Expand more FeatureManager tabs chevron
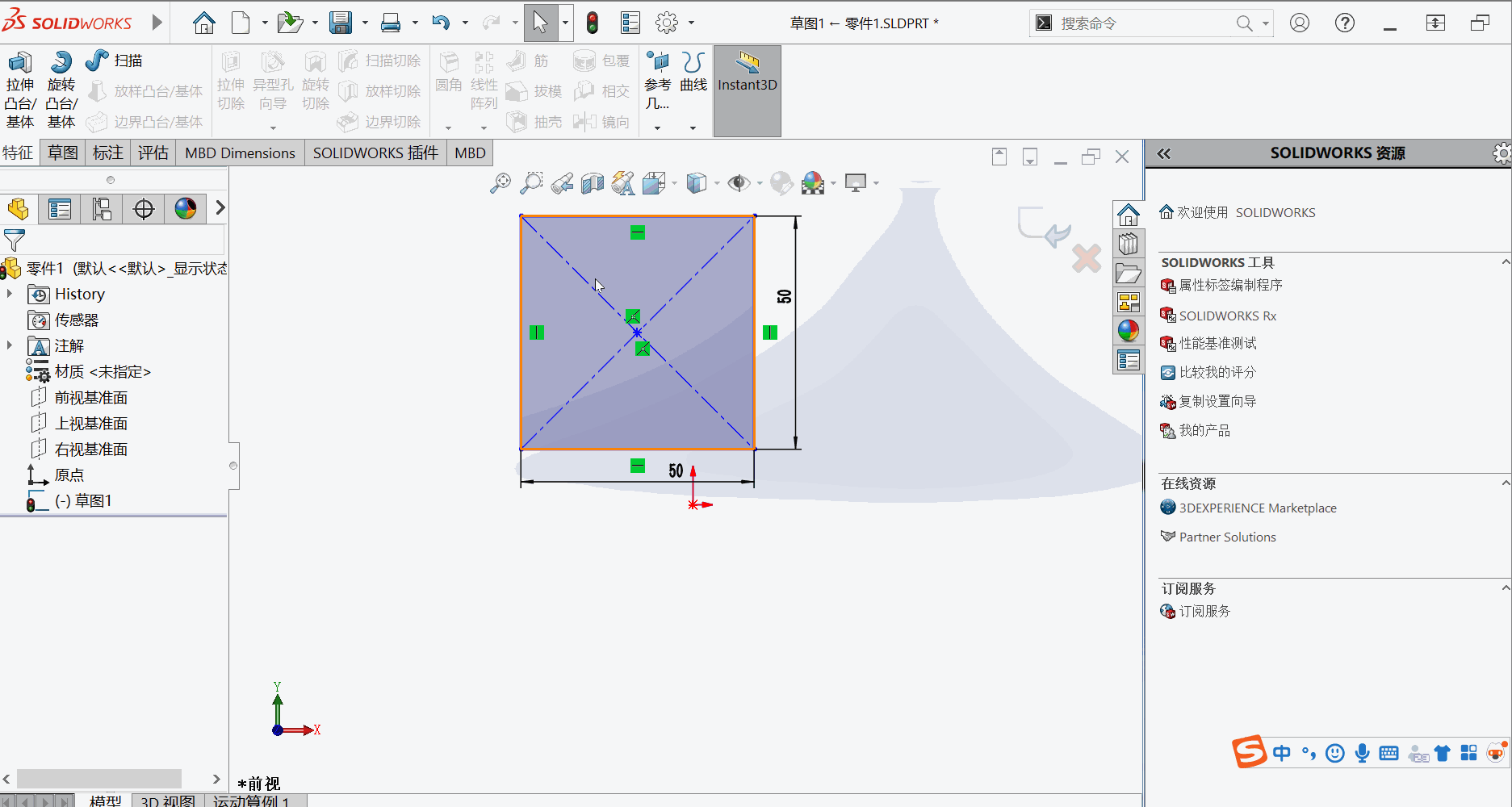 coord(220,208)
